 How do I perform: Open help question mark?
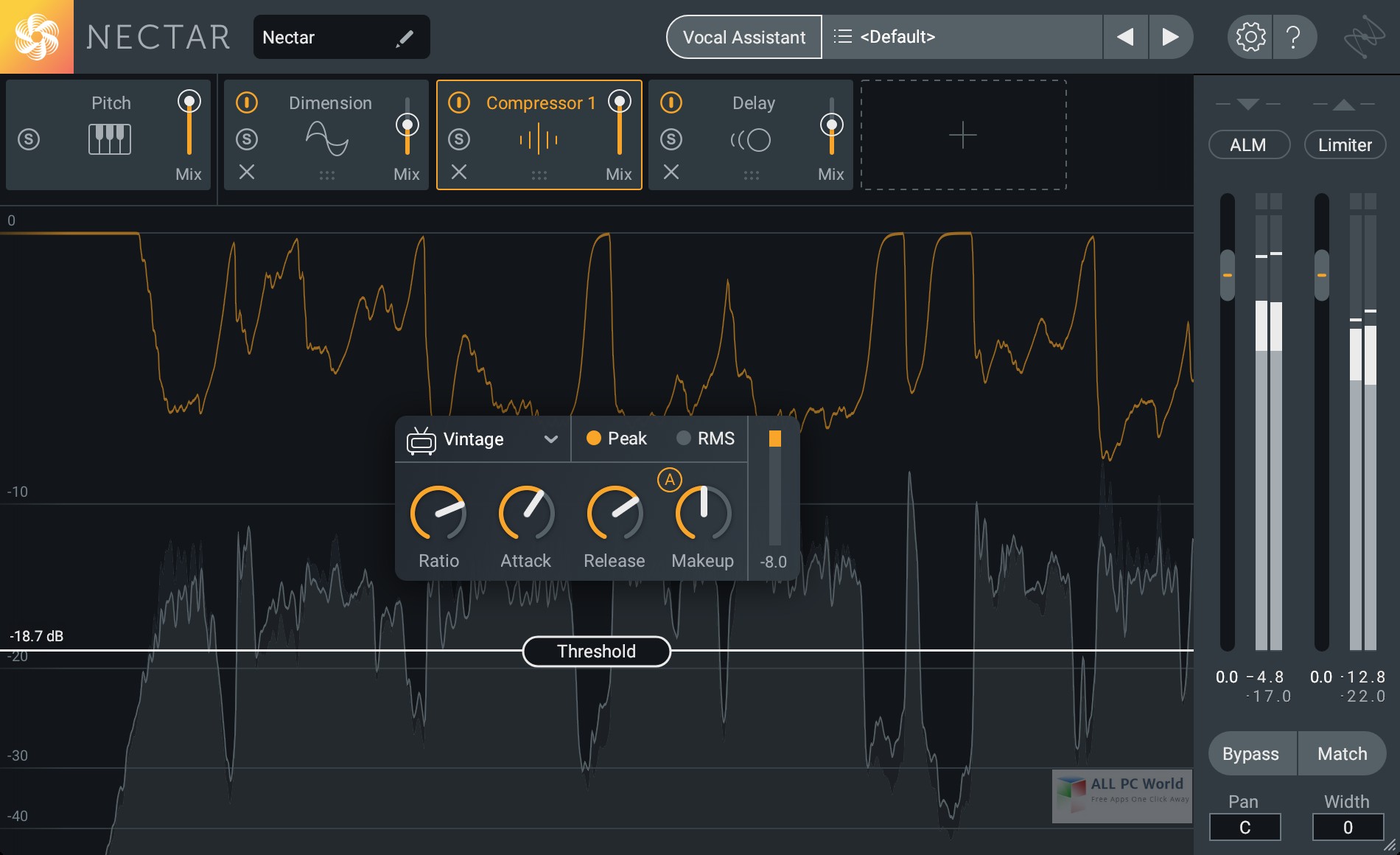pyautogui.click(x=1293, y=37)
